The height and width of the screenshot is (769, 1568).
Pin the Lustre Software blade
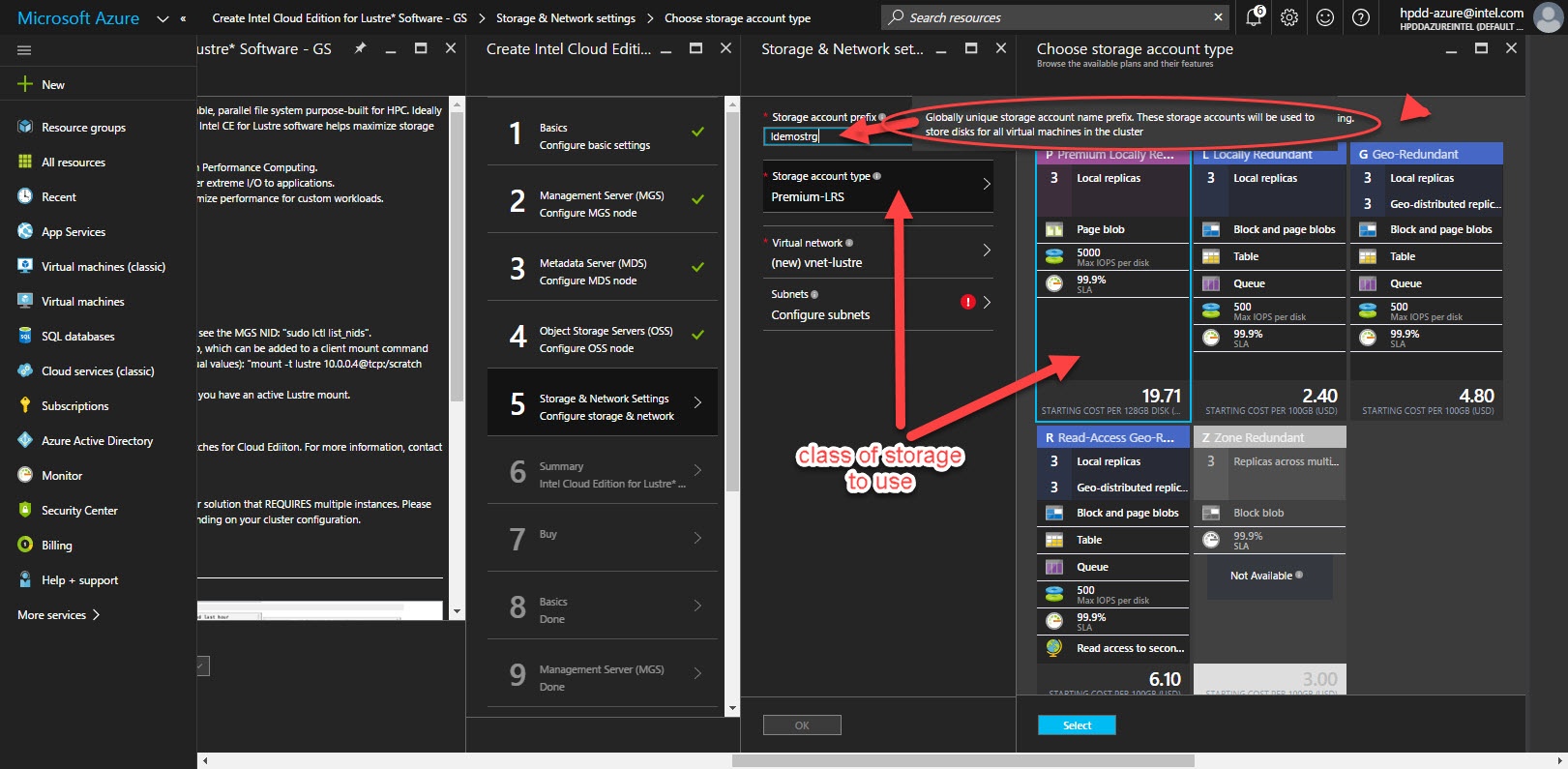coord(360,48)
